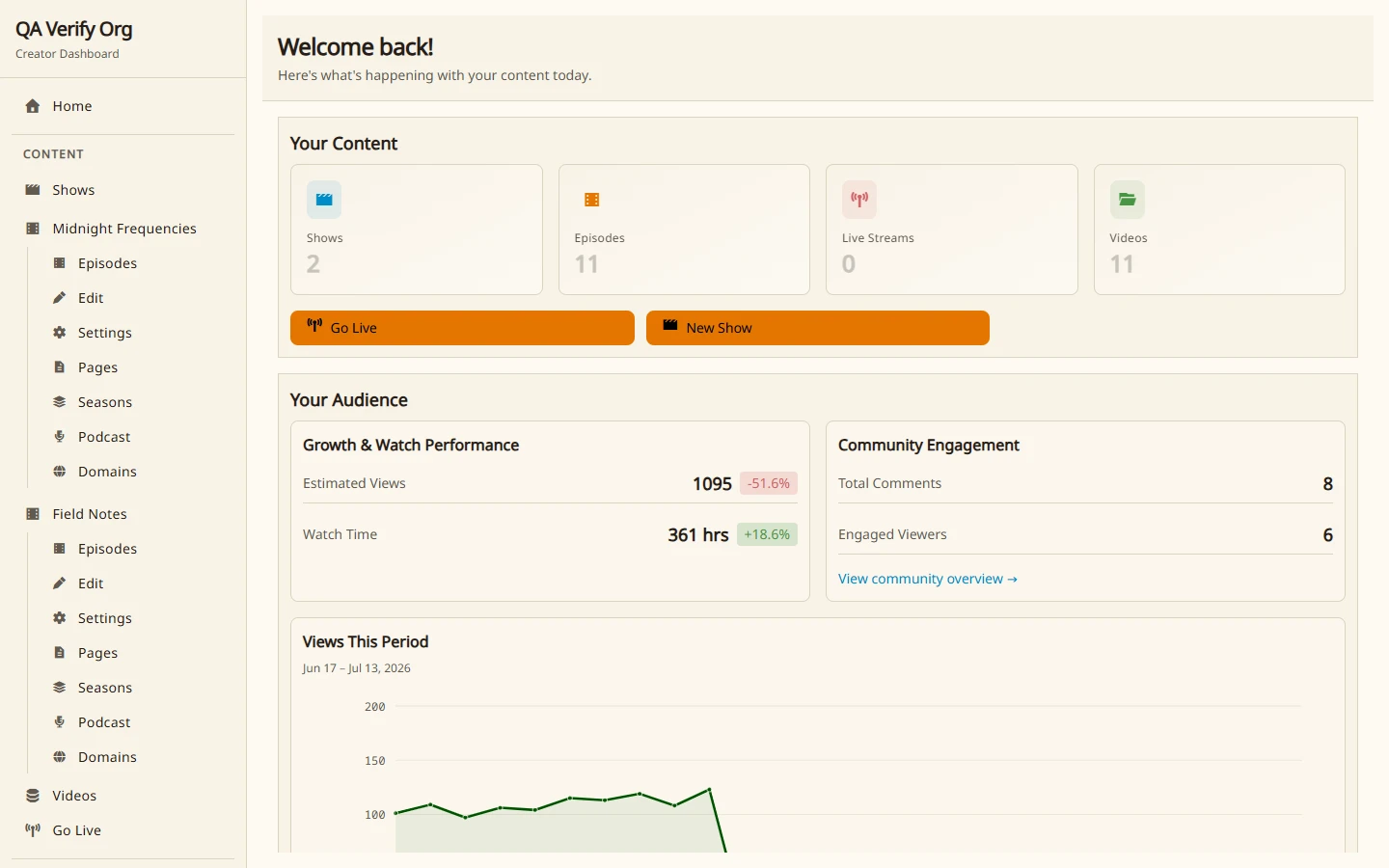The image size is (1389, 868).
Task: Click Edit pencil icon under Field Notes
Action: coord(60,583)
